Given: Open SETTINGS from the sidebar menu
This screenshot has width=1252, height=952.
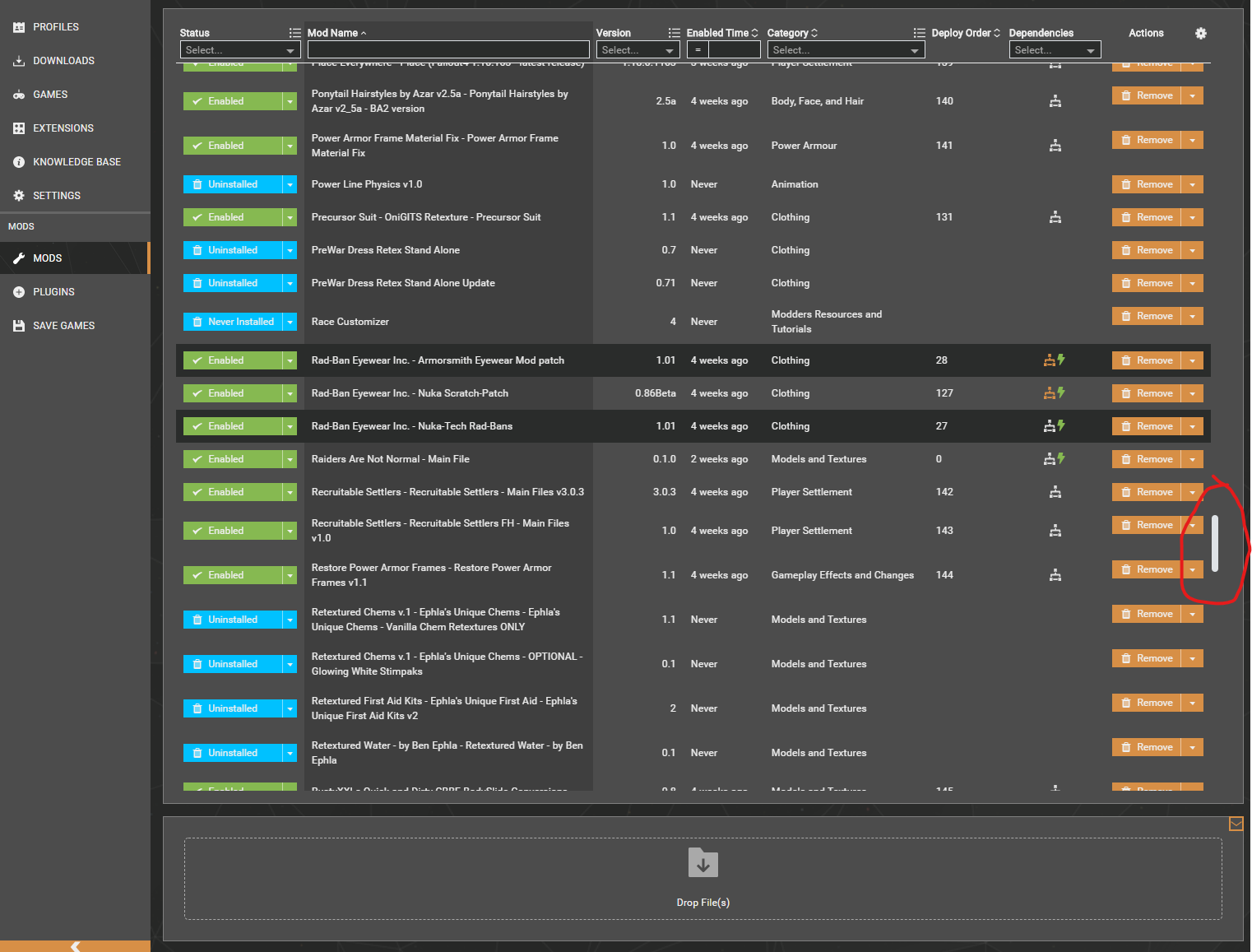Looking at the screenshot, I should coord(57,195).
